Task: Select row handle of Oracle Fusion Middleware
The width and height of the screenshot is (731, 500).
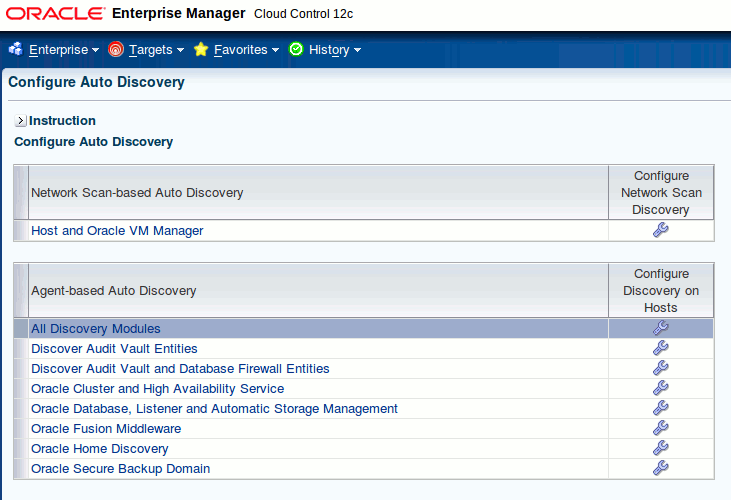Action: (x=21, y=429)
